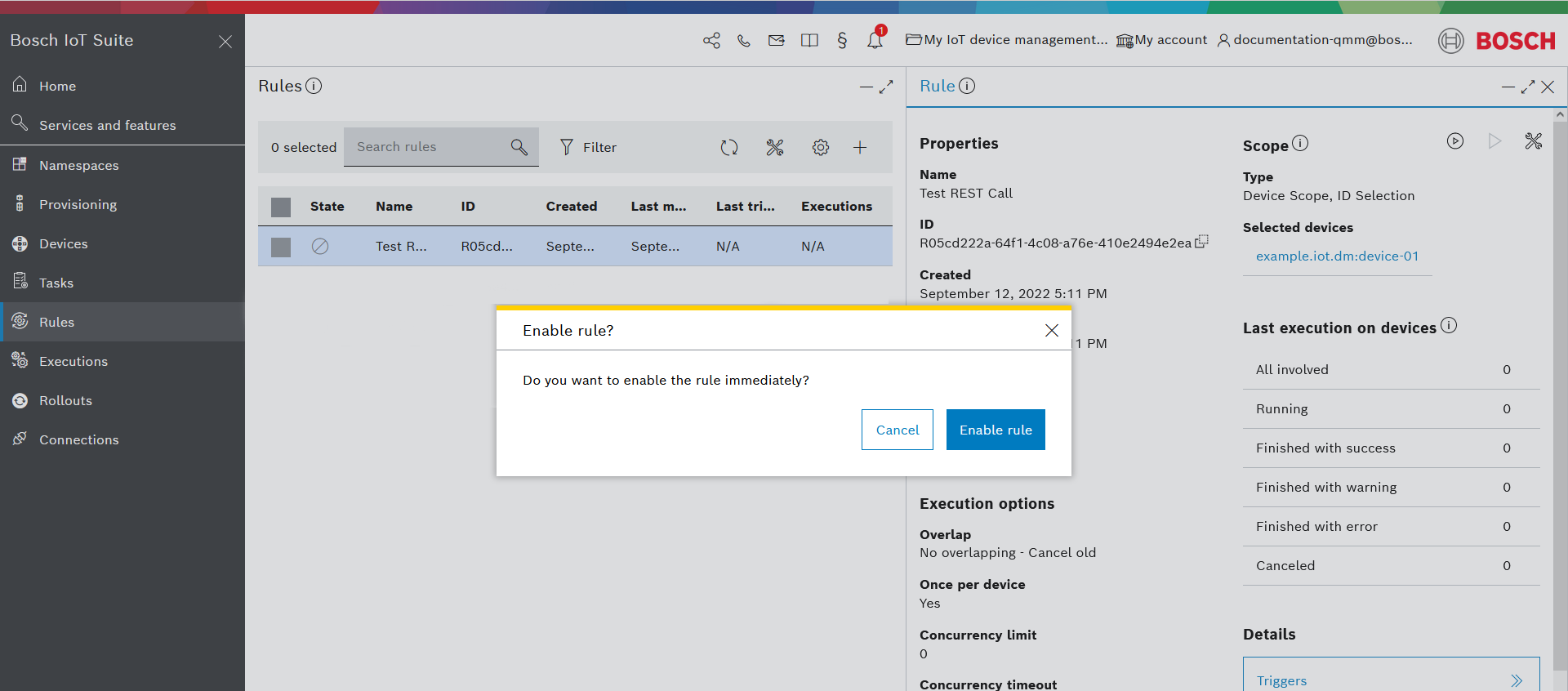
Task: Sort by the Executions column header
Action: [836, 207]
